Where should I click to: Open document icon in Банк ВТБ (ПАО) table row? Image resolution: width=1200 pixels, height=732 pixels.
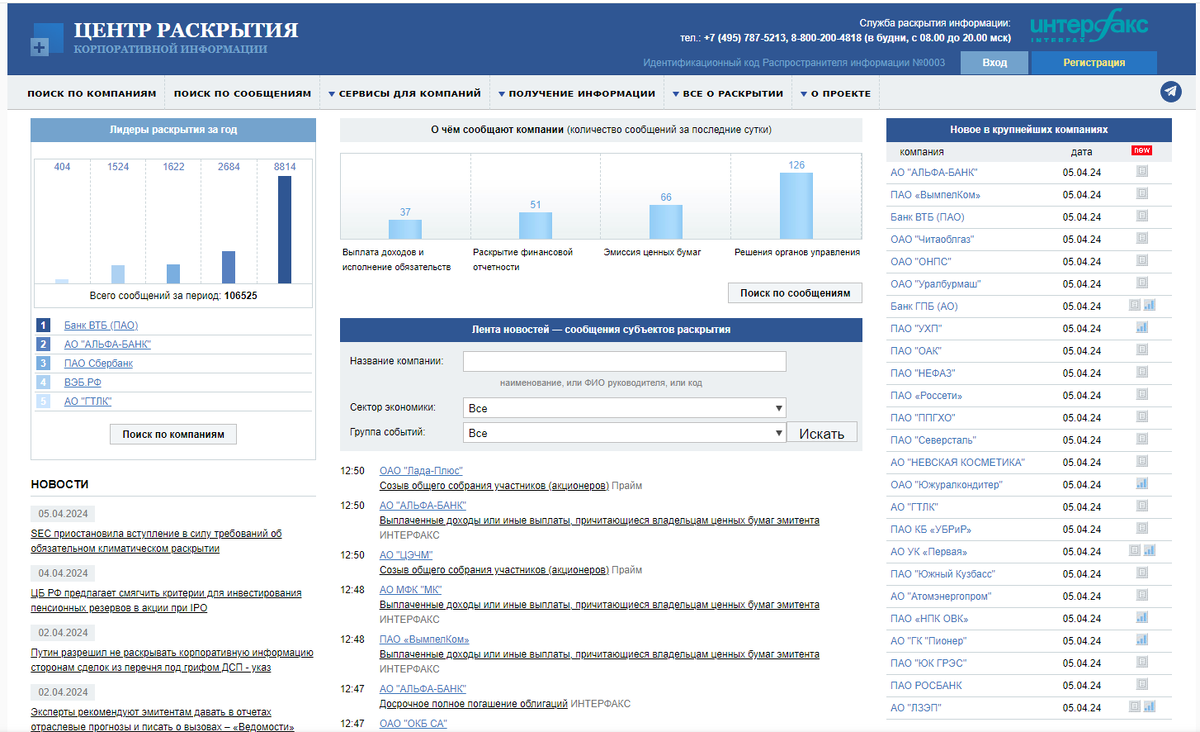1142,216
